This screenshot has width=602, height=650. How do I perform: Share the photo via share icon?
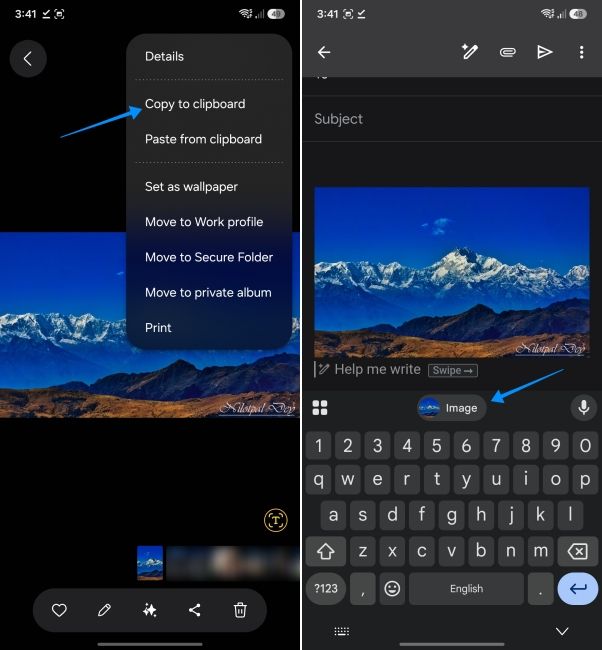pos(194,610)
